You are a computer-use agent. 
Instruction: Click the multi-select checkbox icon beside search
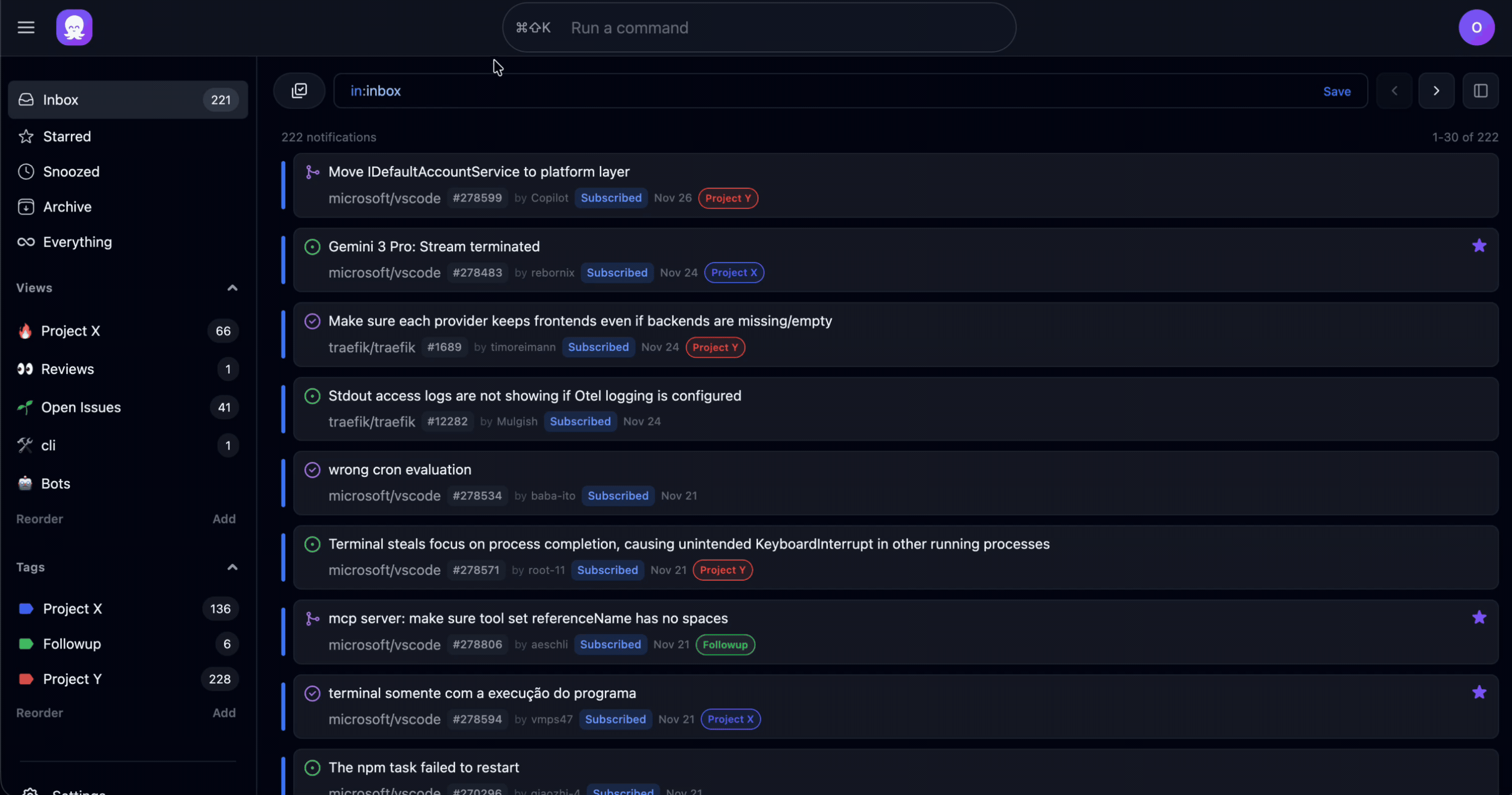pos(299,90)
